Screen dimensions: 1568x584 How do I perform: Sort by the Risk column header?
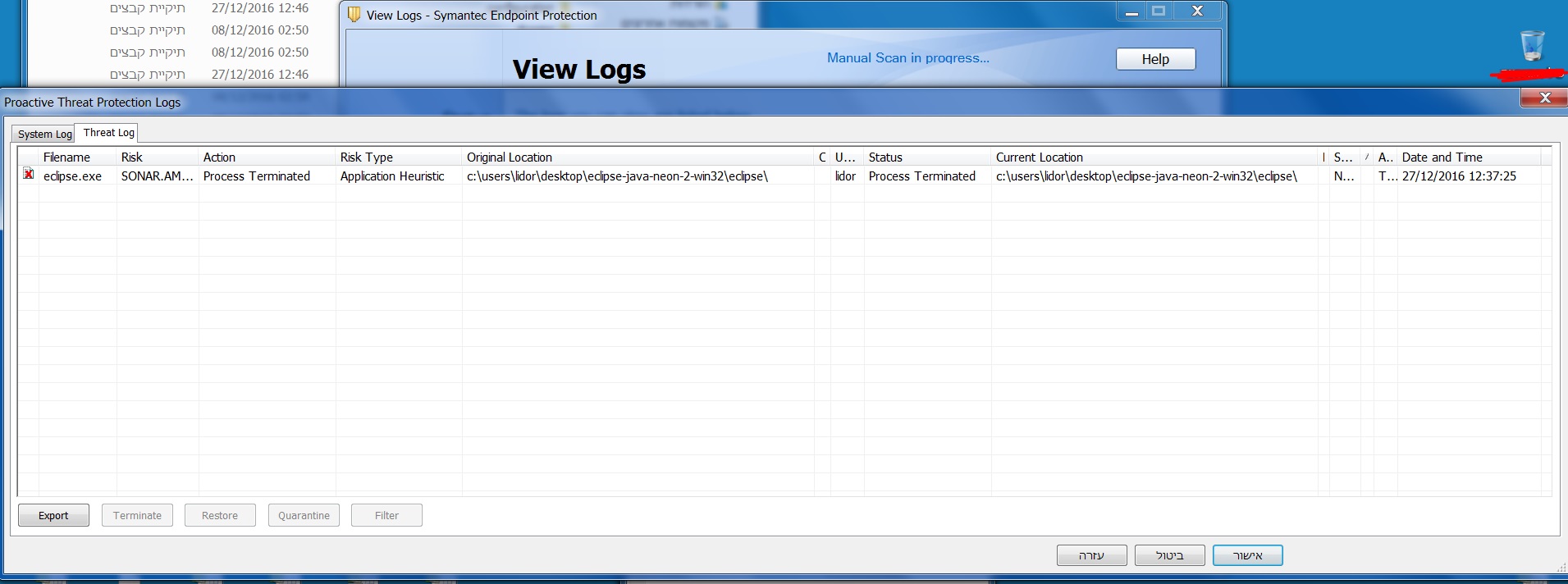pyautogui.click(x=158, y=157)
